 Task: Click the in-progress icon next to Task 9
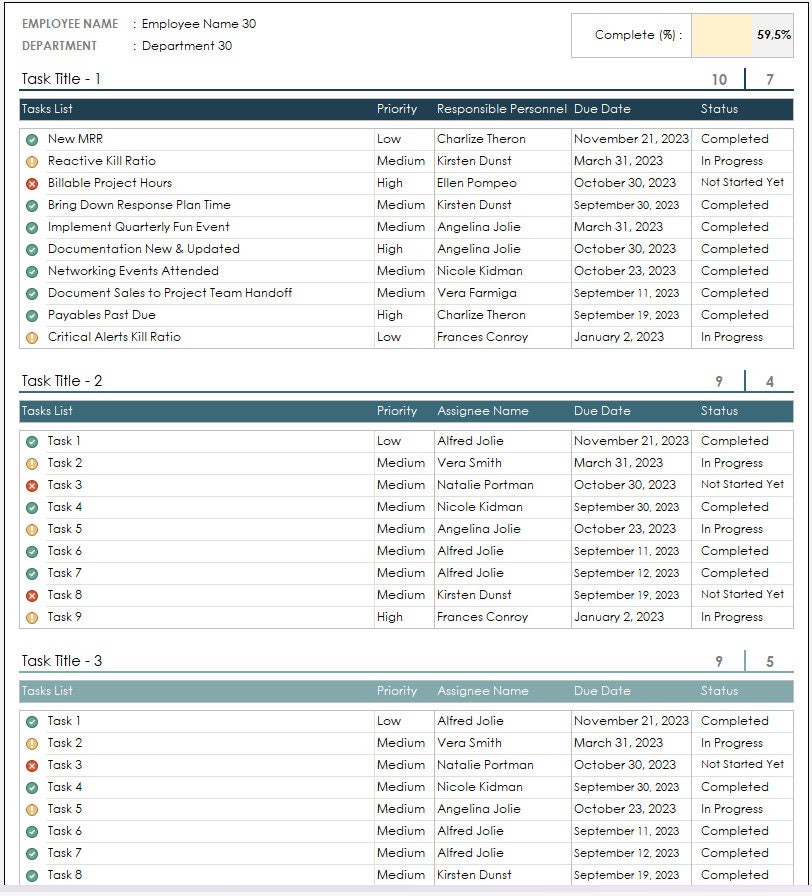(30, 617)
